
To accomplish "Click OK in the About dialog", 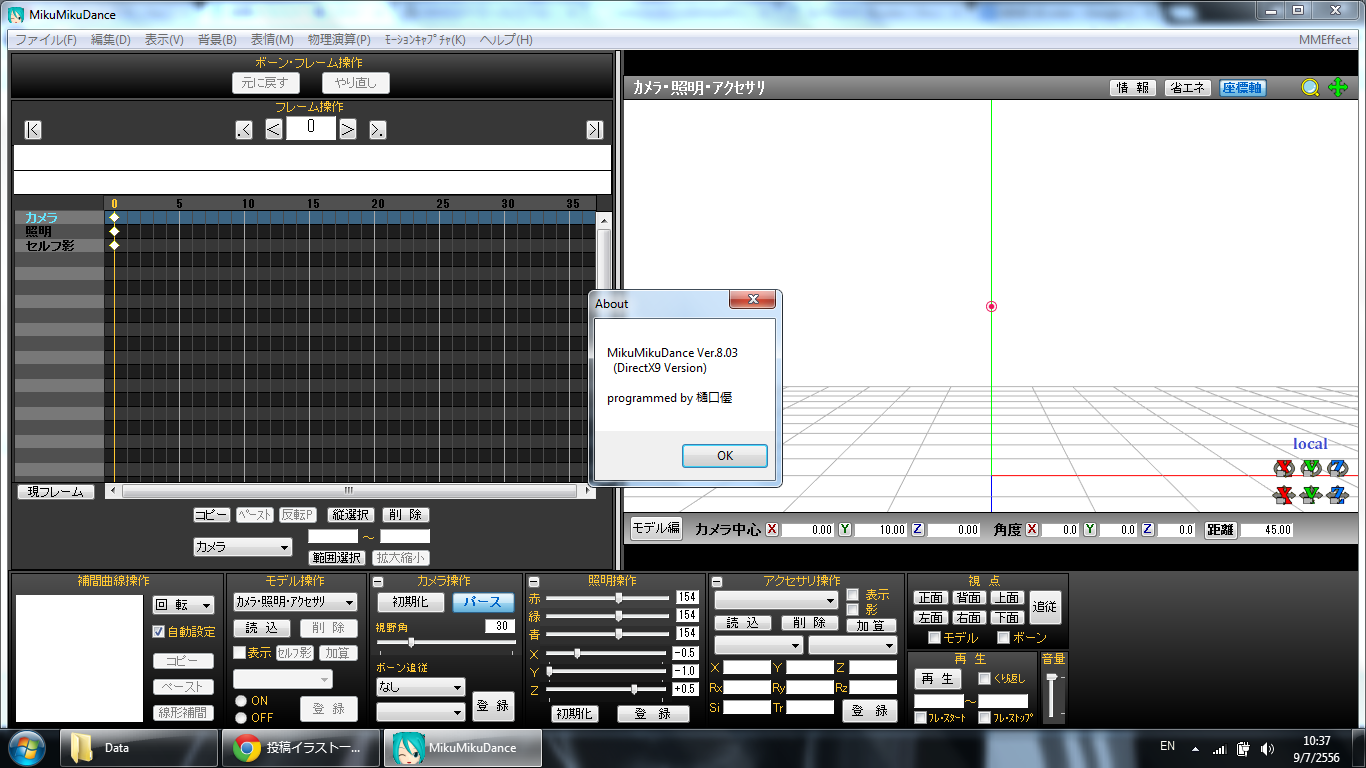I will coord(725,456).
